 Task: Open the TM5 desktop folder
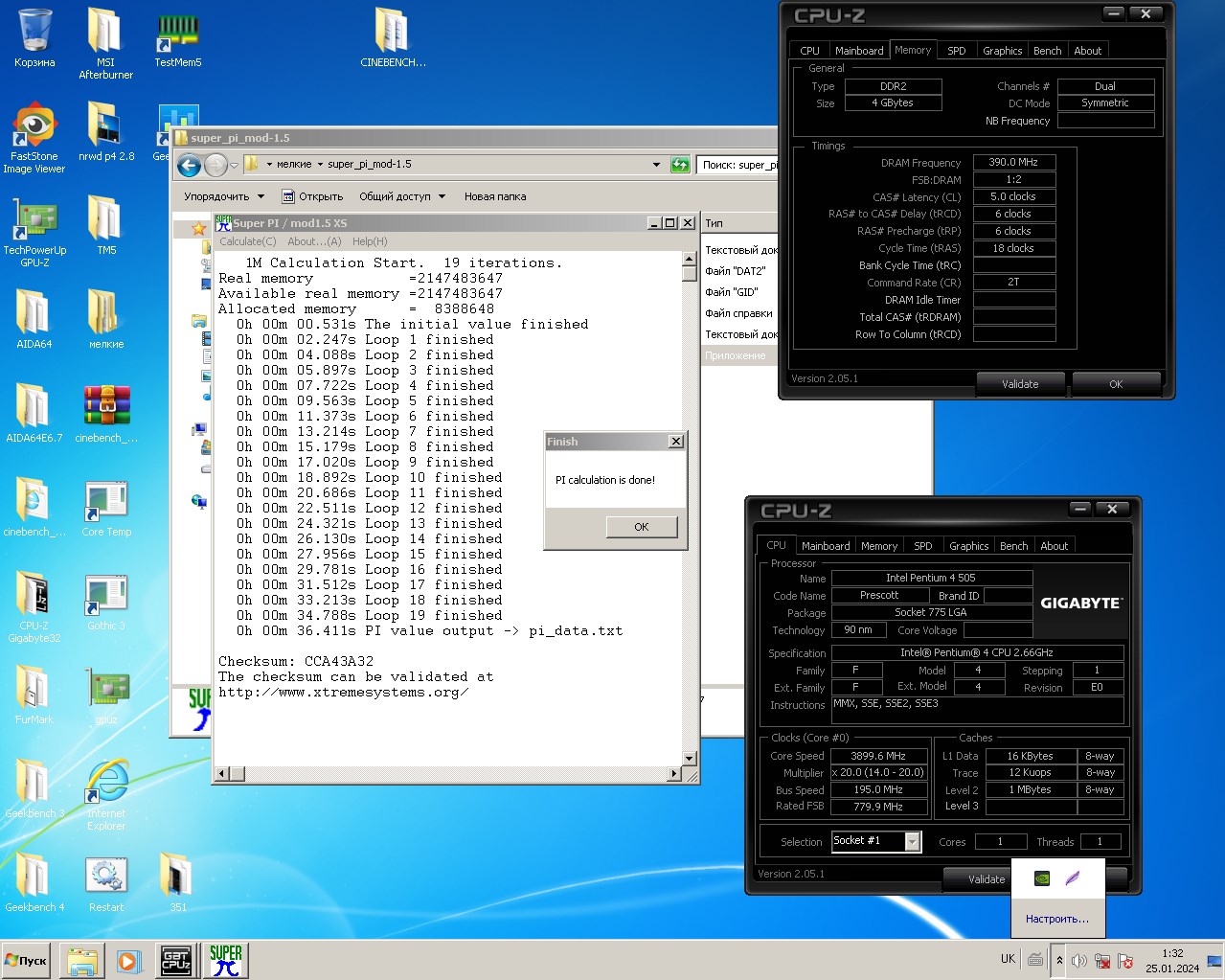click(x=105, y=225)
